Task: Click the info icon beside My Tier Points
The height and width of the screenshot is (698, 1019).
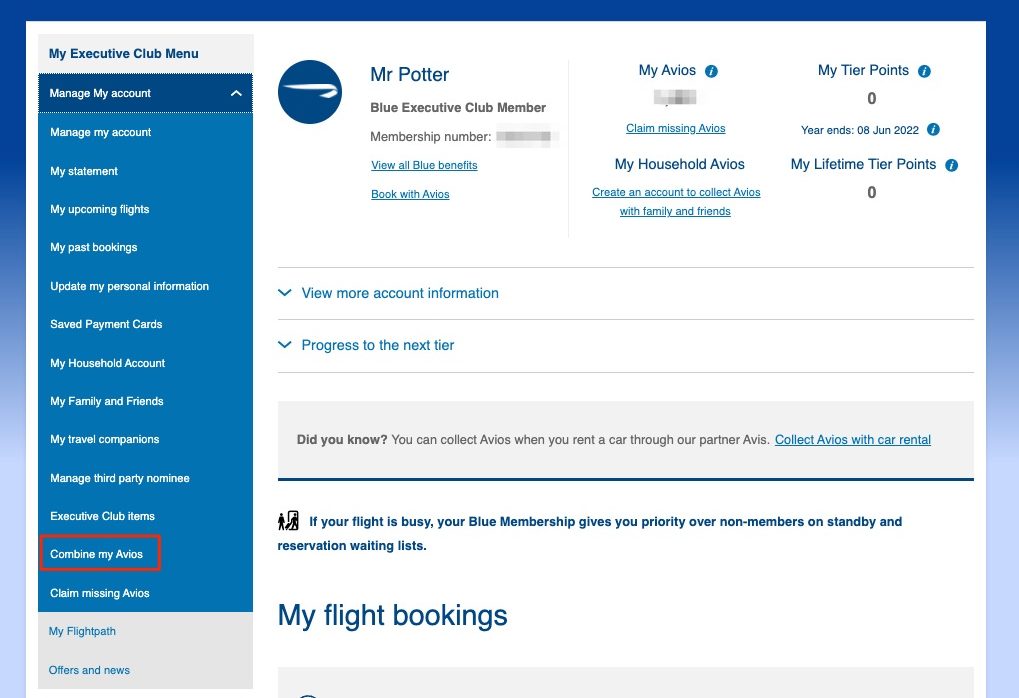Action: tap(924, 71)
